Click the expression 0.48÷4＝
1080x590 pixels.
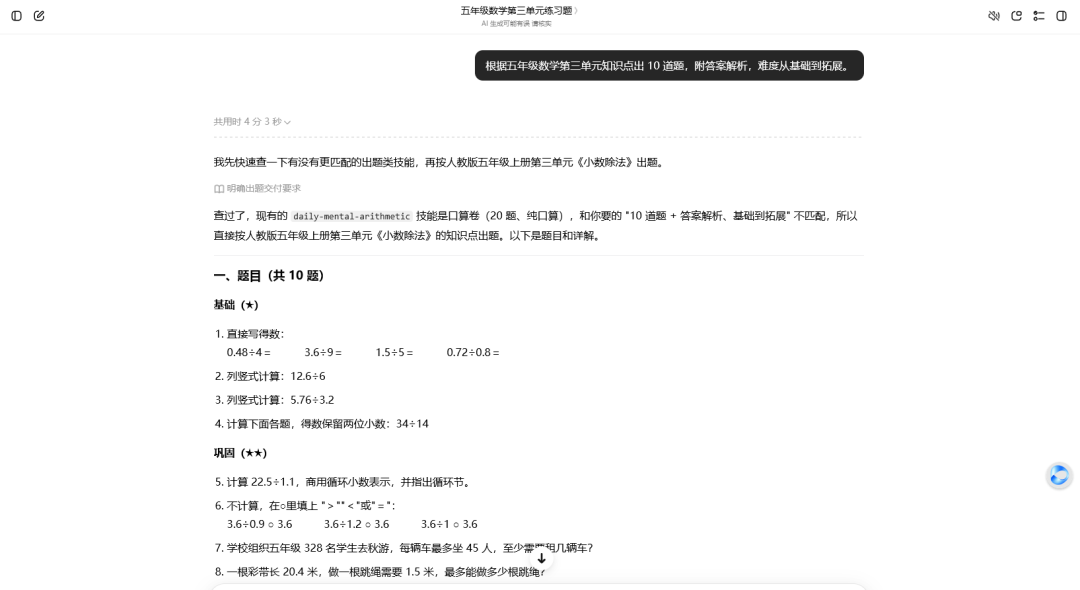(x=249, y=352)
